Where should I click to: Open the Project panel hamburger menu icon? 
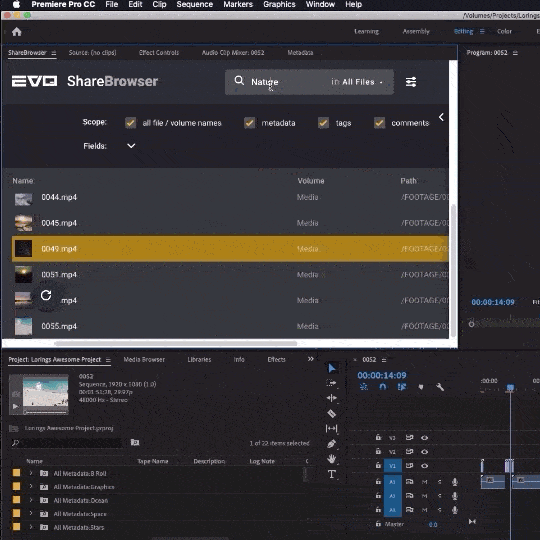pos(108,360)
